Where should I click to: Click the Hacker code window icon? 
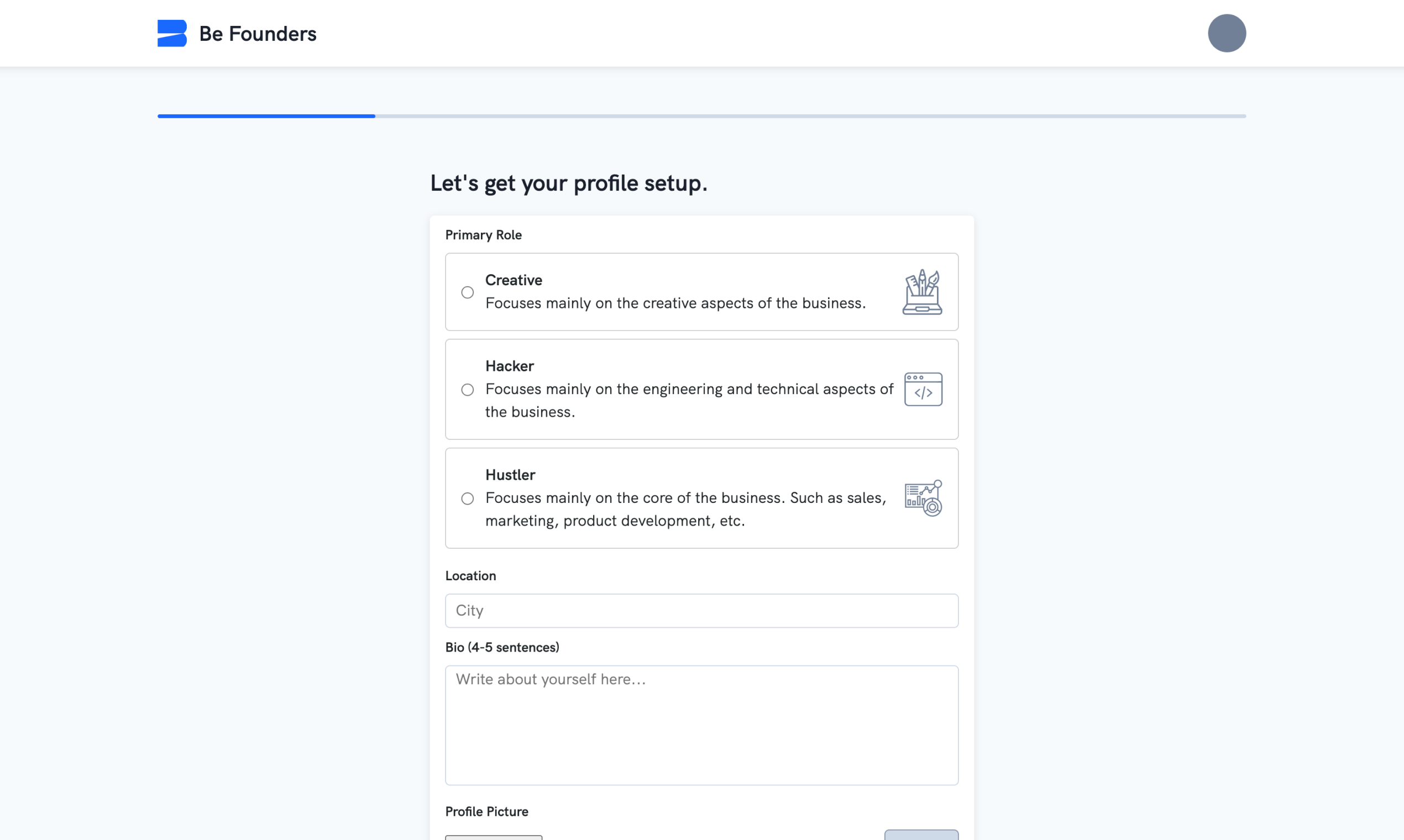tap(923, 390)
